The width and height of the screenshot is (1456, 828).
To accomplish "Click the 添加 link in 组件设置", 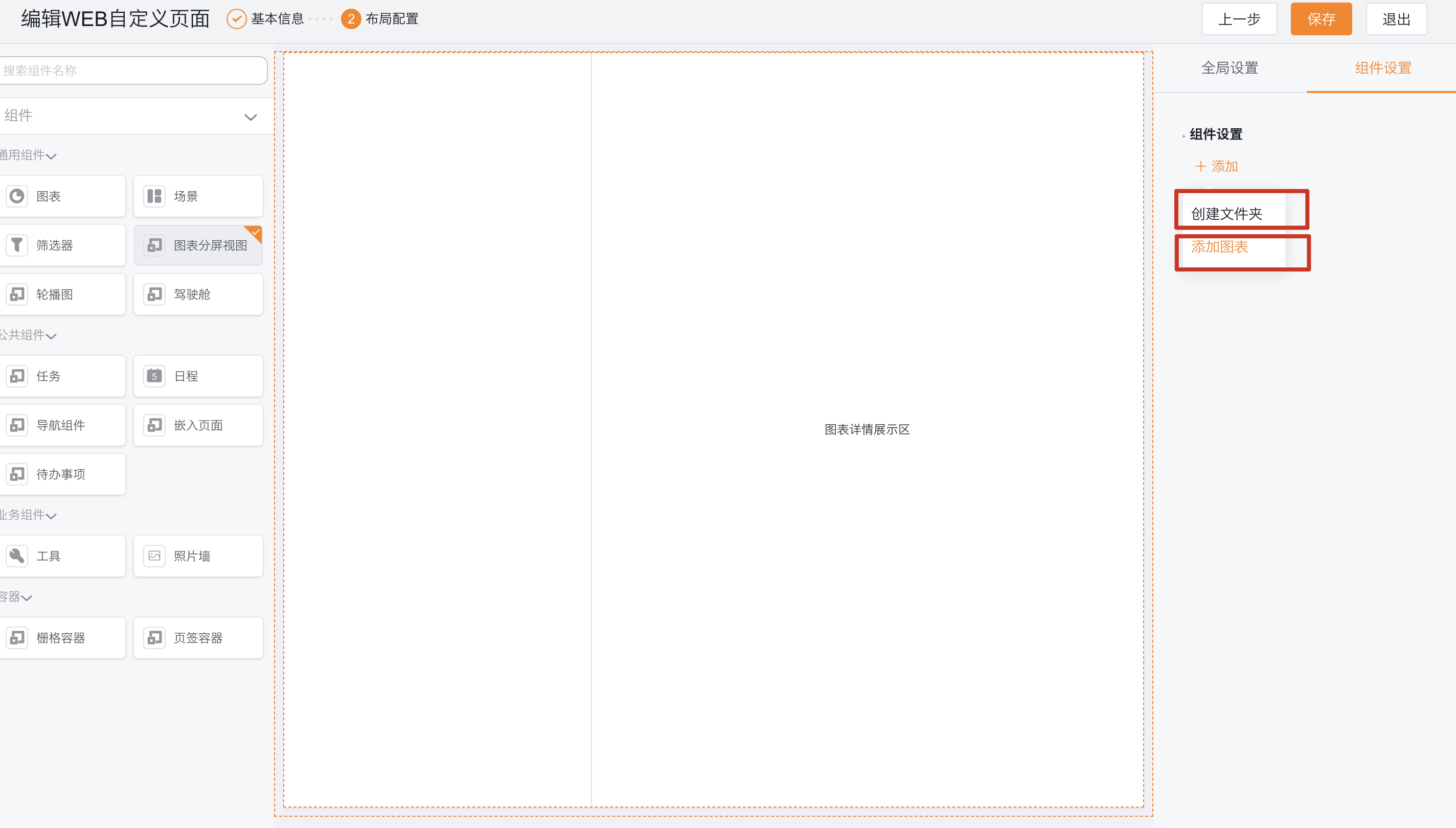I will pos(1224,166).
